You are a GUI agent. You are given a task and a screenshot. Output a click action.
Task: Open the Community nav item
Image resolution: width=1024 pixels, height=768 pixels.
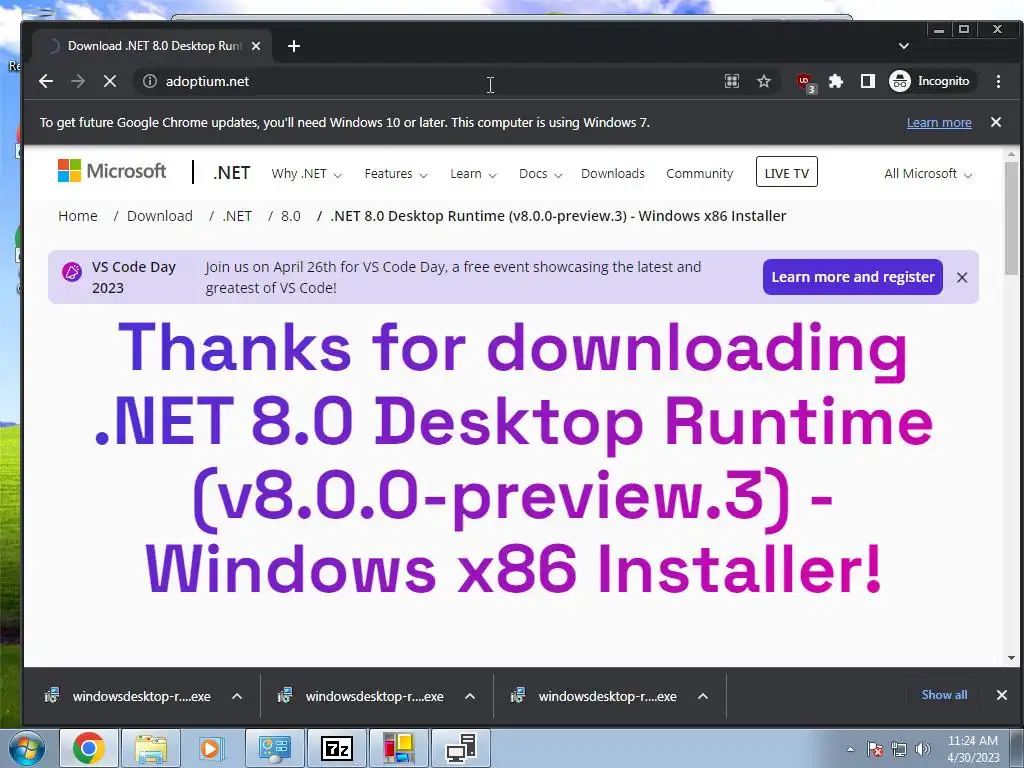click(x=699, y=174)
